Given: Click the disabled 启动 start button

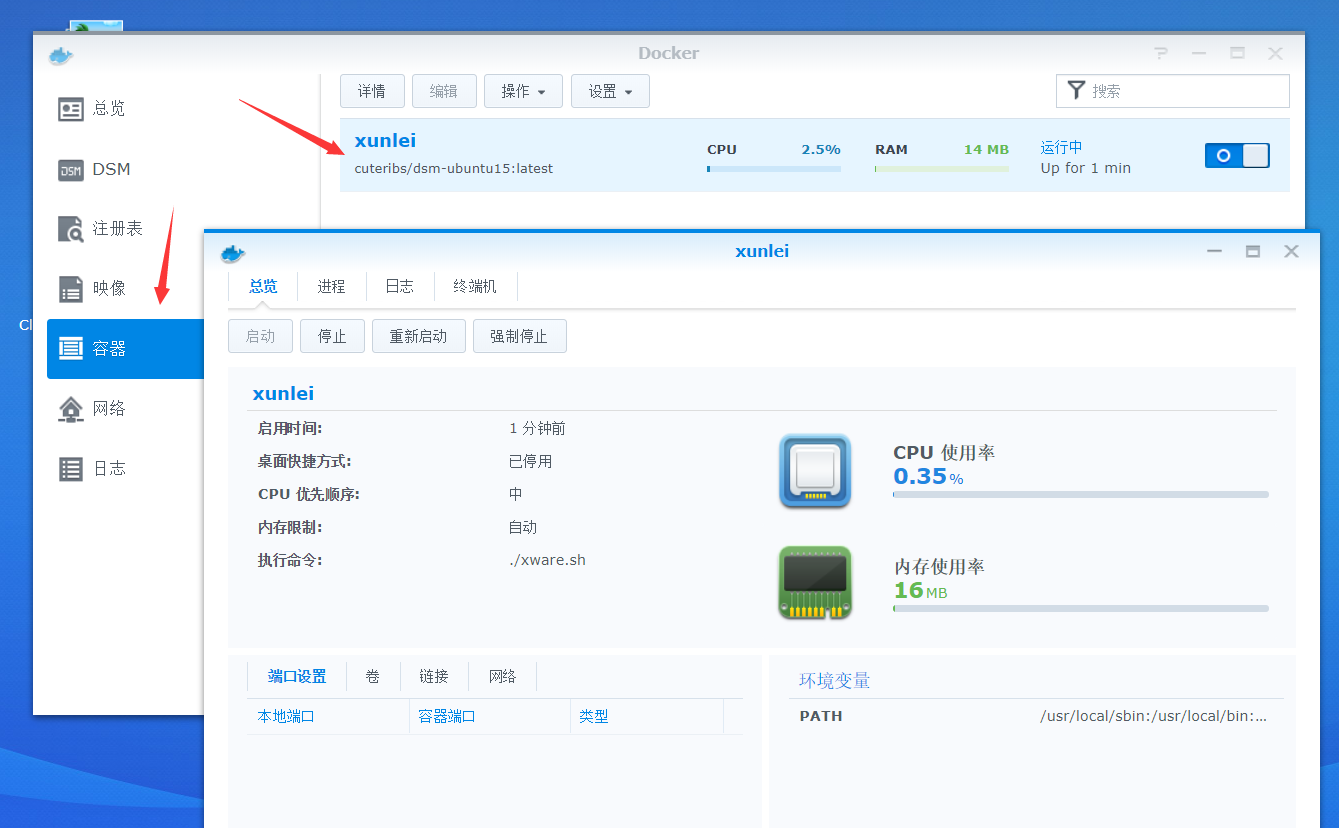Looking at the screenshot, I should 260,336.
